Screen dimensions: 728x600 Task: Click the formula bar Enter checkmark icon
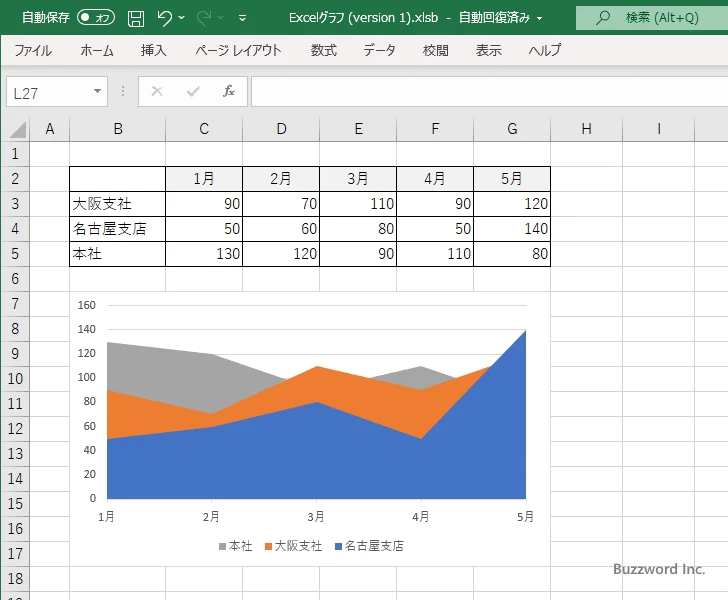tap(193, 91)
